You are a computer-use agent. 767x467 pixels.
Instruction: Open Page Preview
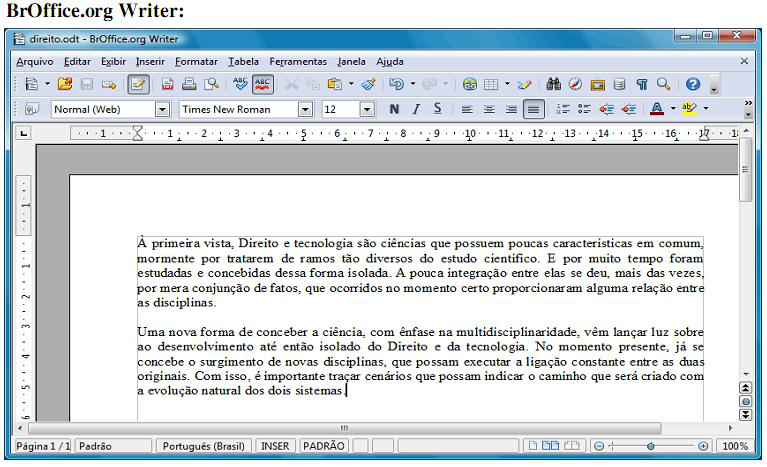[211, 85]
